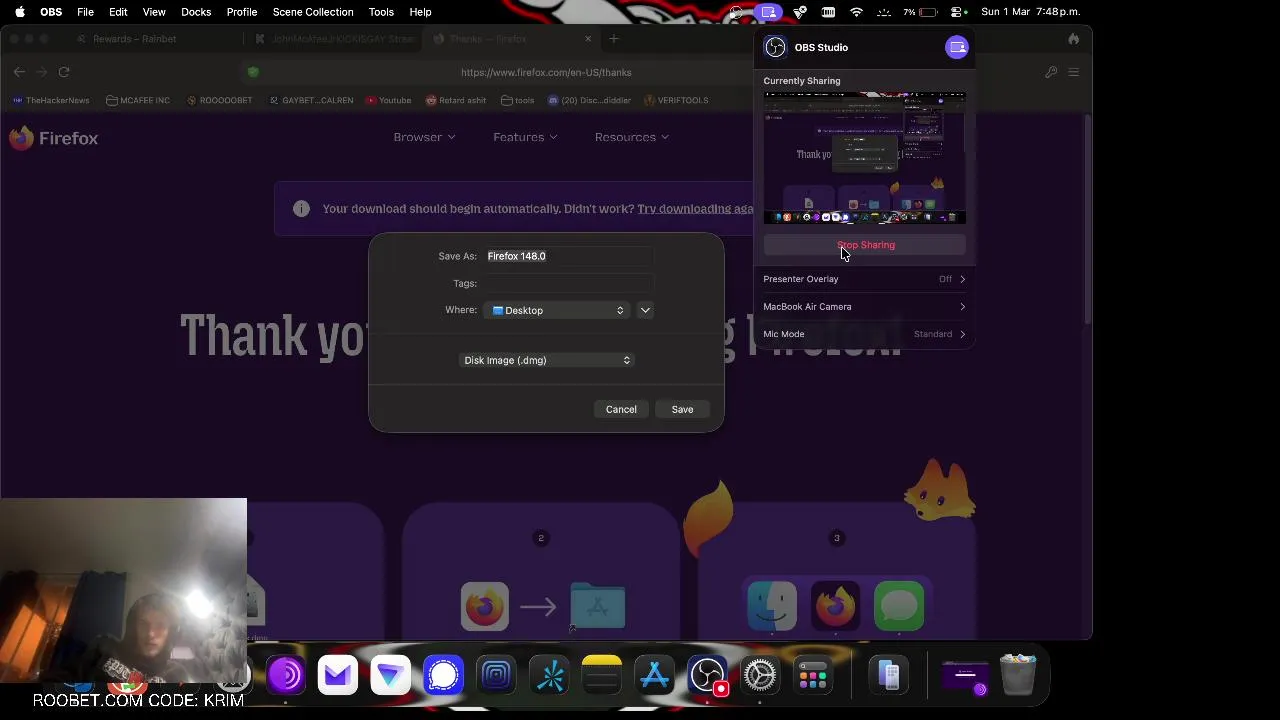Screen dimensions: 1280x720
Task: Open TheHackerNews bookmark
Action: [50, 100]
